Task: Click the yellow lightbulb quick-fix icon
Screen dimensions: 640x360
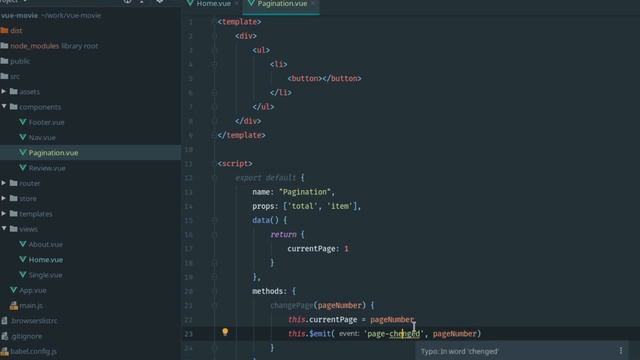Action: (x=225, y=332)
